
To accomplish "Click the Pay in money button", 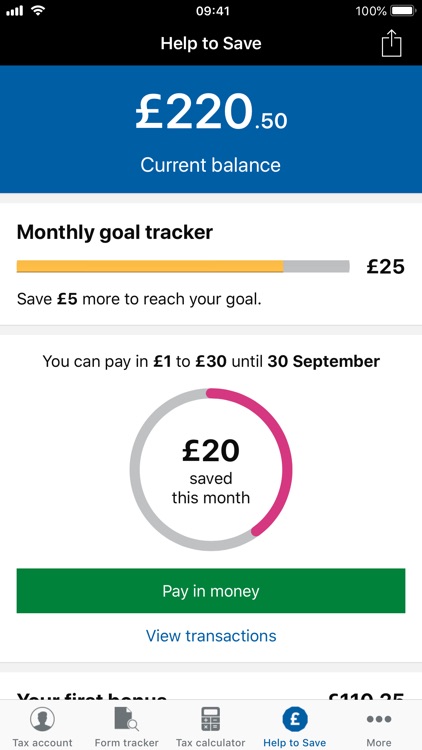I will click(211, 591).
